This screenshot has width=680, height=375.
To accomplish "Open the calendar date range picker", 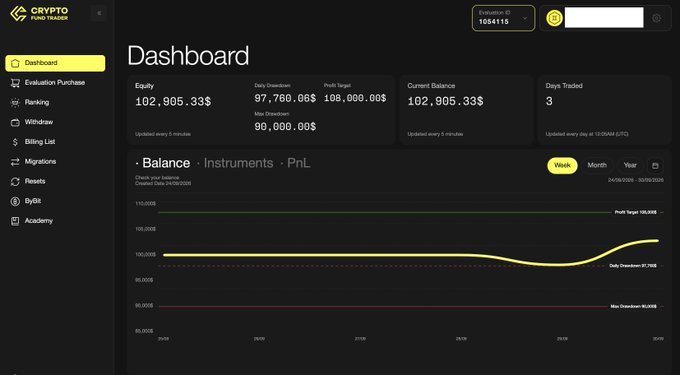I will pos(655,166).
